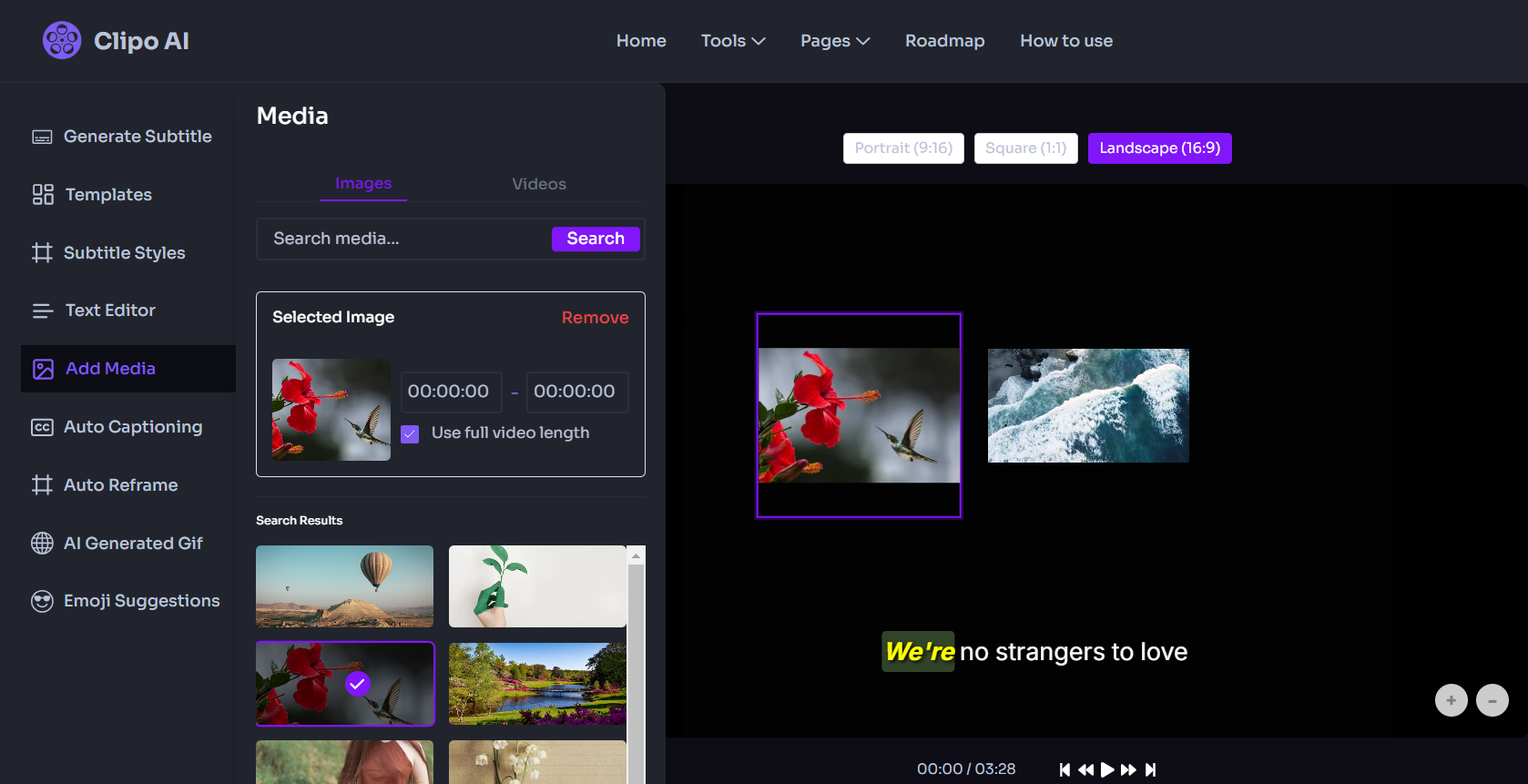Go to the Home page
Viewport: 1528px width, 784px height.
click(641, 41)
